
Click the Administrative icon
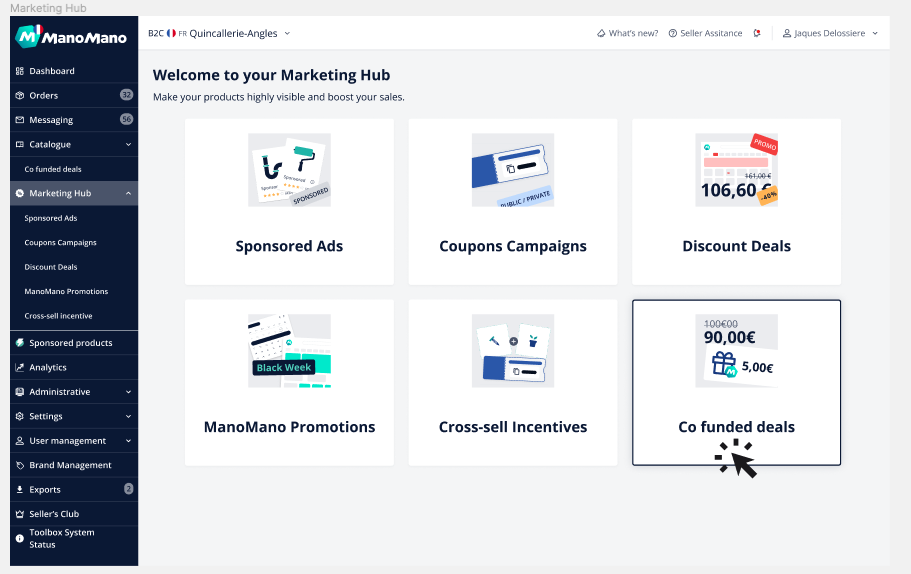[20, 392]
